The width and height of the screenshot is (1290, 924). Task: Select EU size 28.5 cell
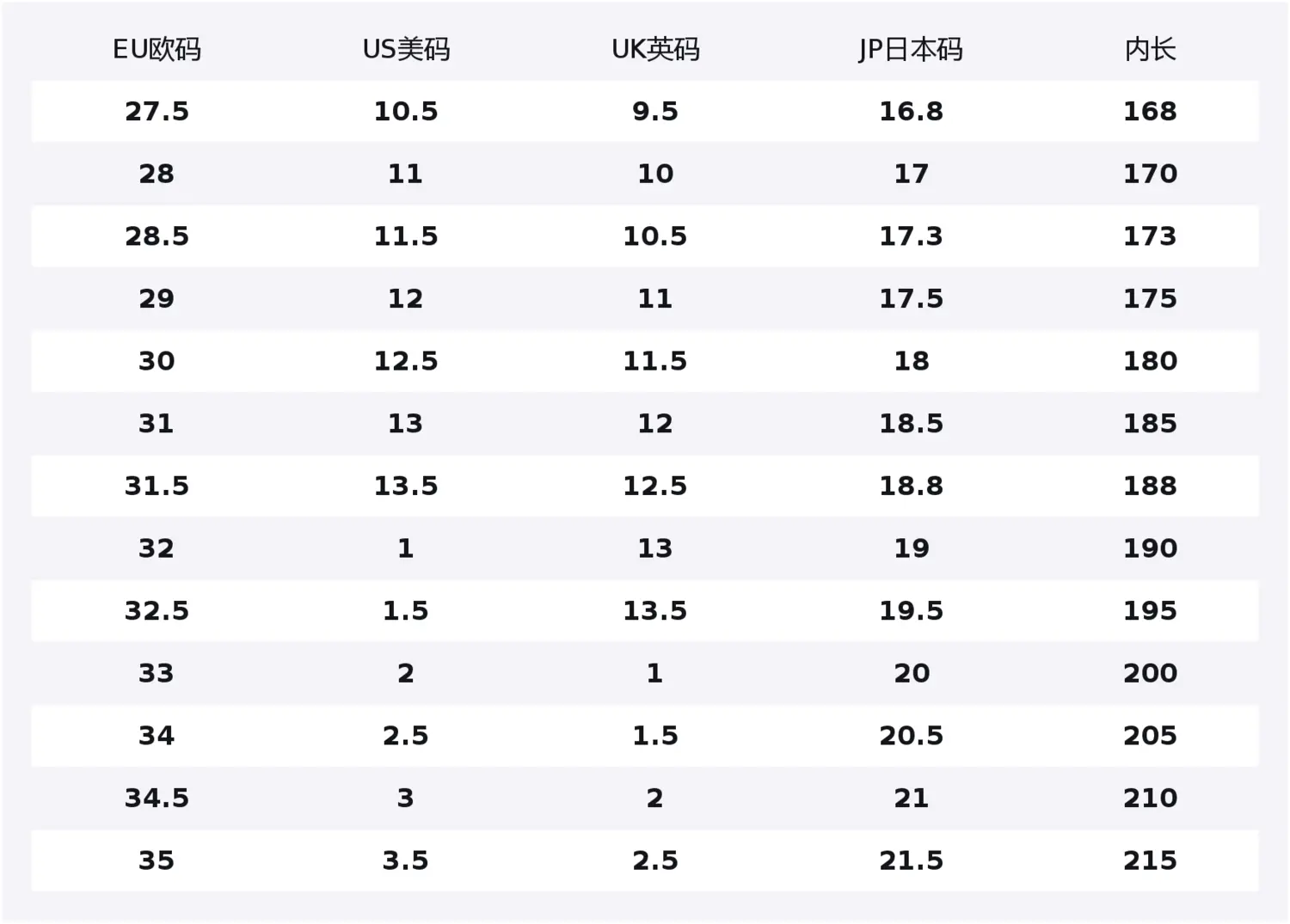tap(157, 236)
